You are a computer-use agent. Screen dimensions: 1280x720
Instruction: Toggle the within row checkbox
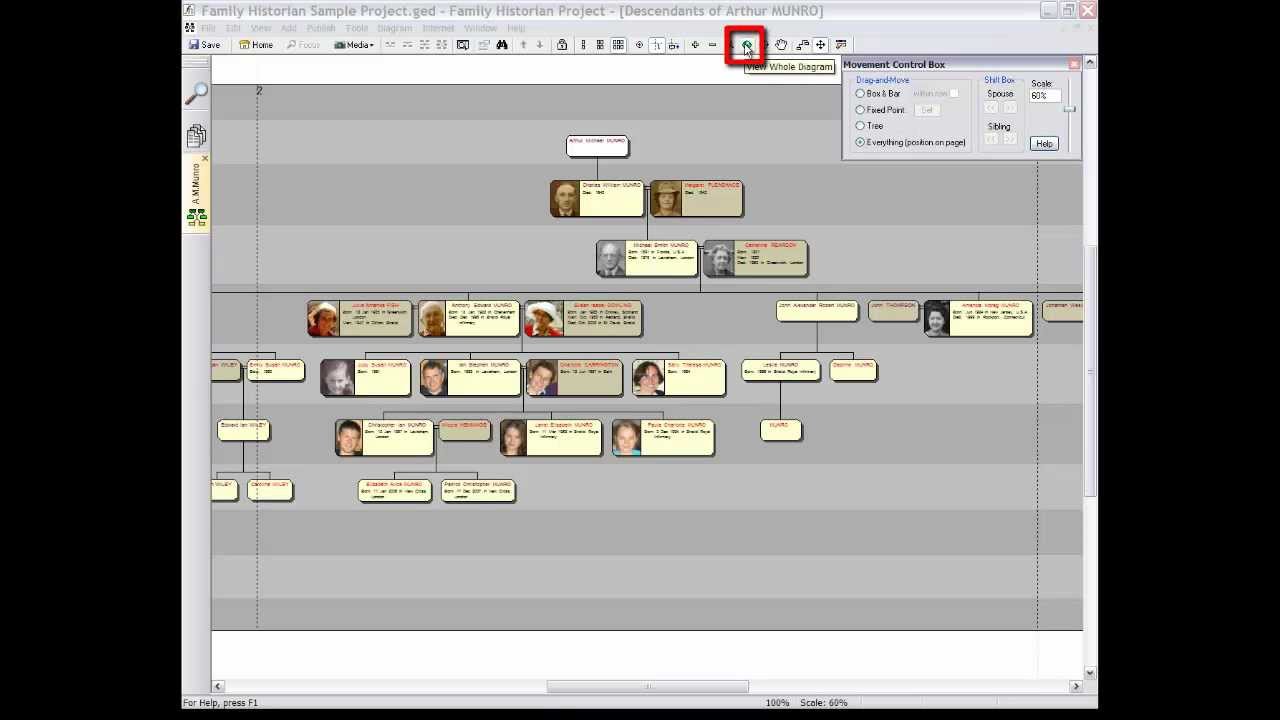click(x=954, y=94)
